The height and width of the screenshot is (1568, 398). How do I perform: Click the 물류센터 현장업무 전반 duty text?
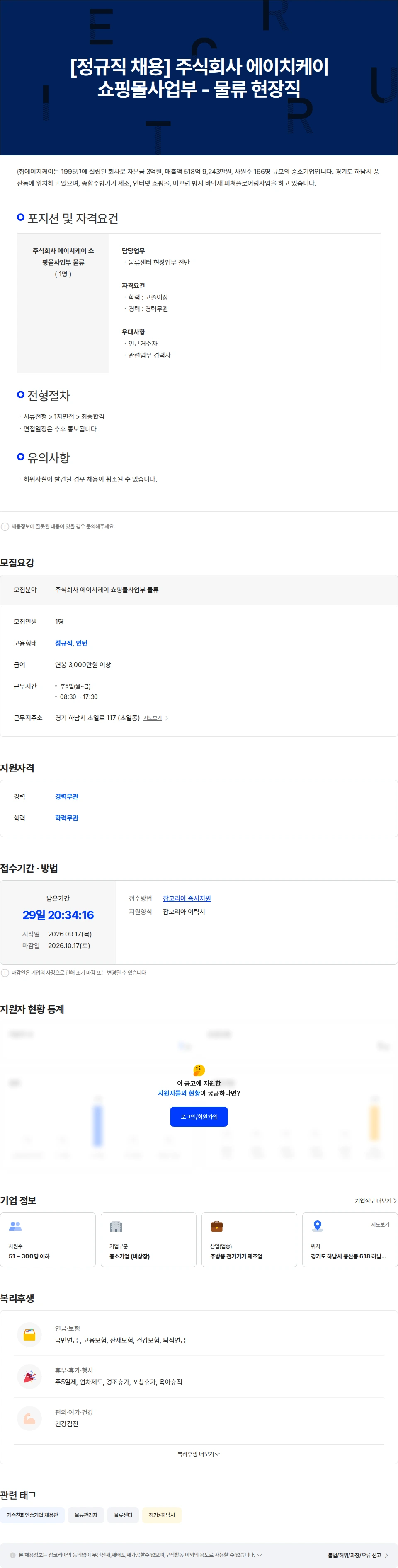(159, 262)
